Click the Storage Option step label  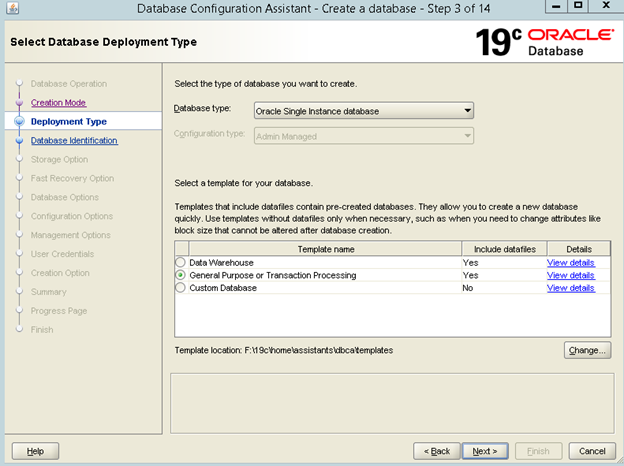point(59,159)
